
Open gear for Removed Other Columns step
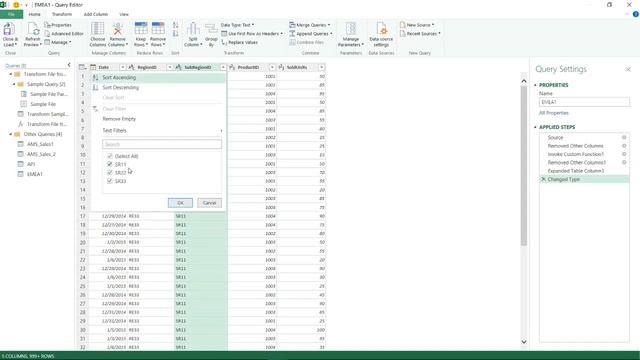point(624,146)
